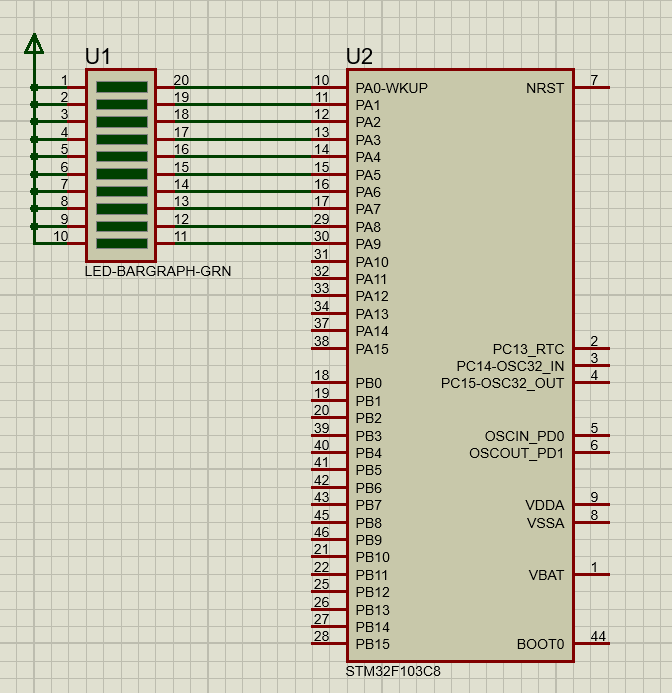Click the PA9 pin label
This screenshot has width=672, height=693.
[x=368, y=244]
